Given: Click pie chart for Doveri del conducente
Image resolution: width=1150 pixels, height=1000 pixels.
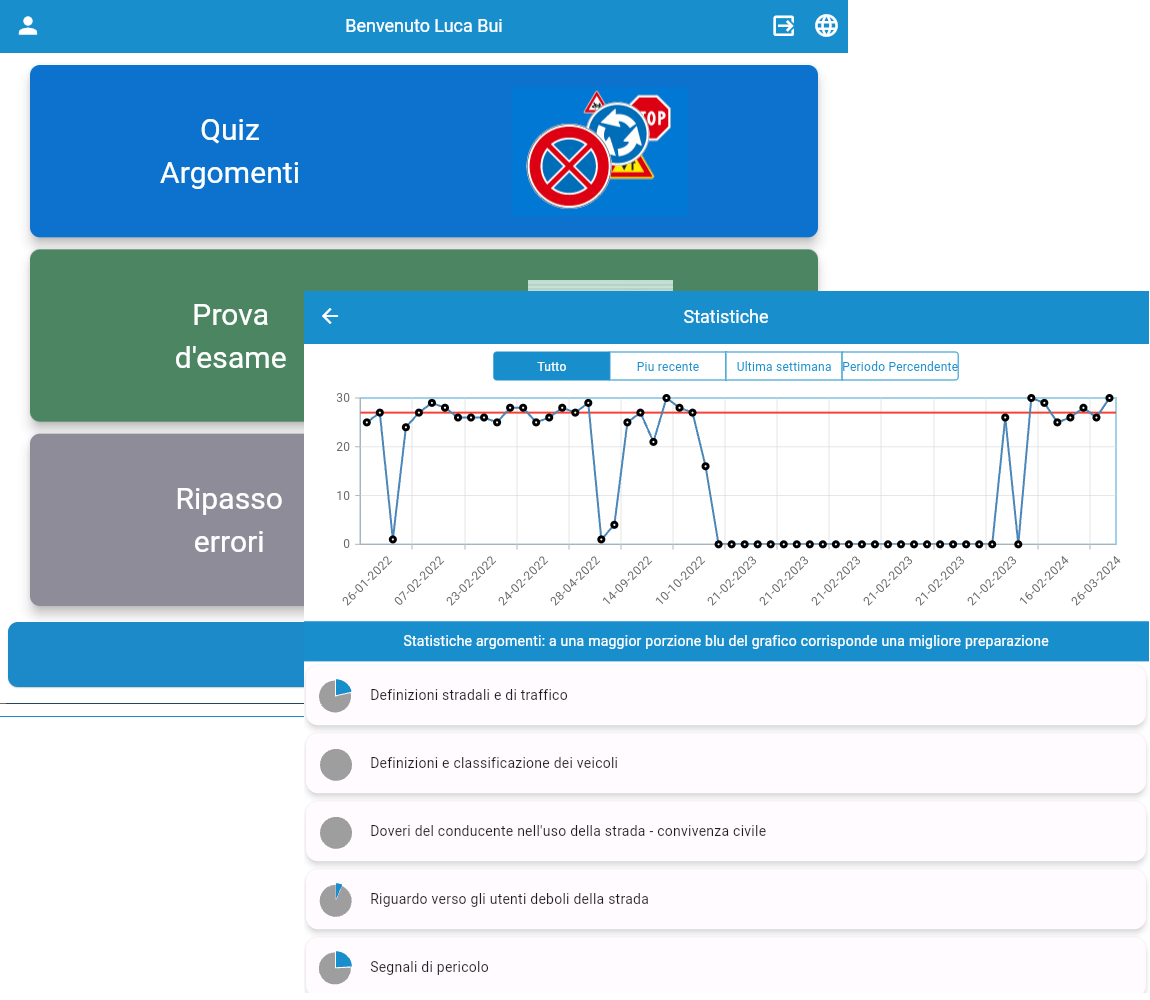Looking at the screenshot, I should 335,832.
